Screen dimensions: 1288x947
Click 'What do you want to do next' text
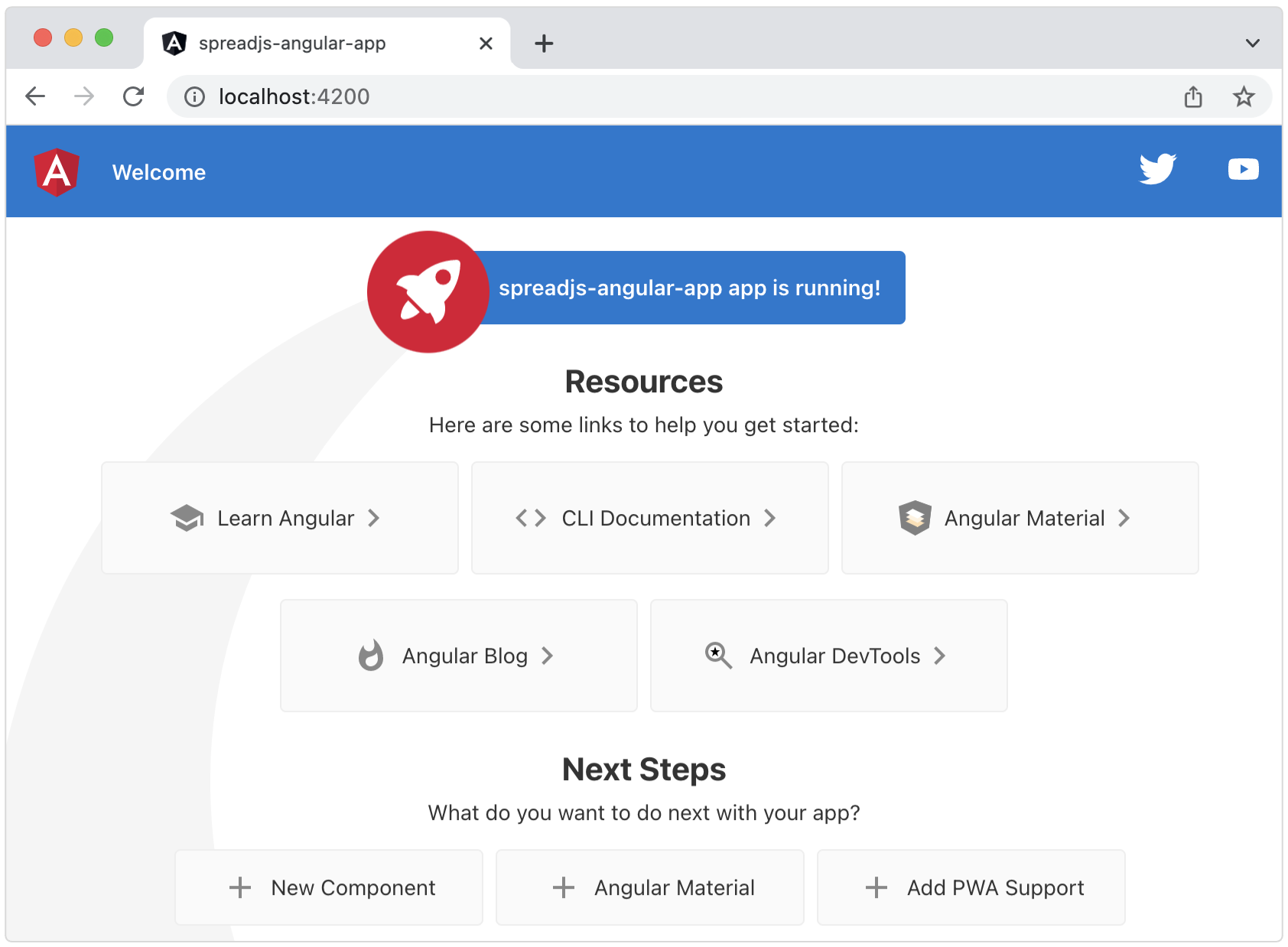coord(644,812)
